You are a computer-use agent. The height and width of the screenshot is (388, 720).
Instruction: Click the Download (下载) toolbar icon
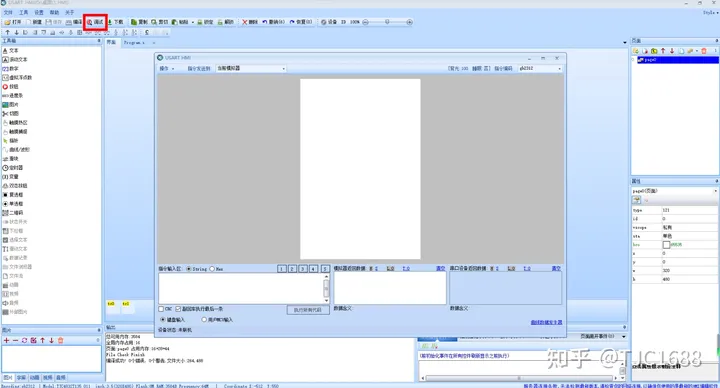(x=115, y=22)
